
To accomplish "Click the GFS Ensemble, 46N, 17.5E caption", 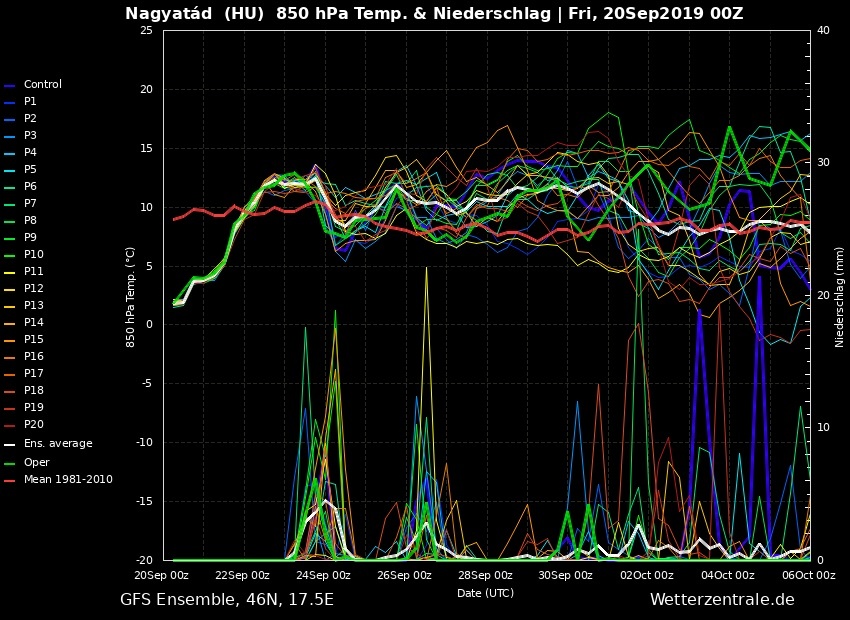I will point(227,600).
